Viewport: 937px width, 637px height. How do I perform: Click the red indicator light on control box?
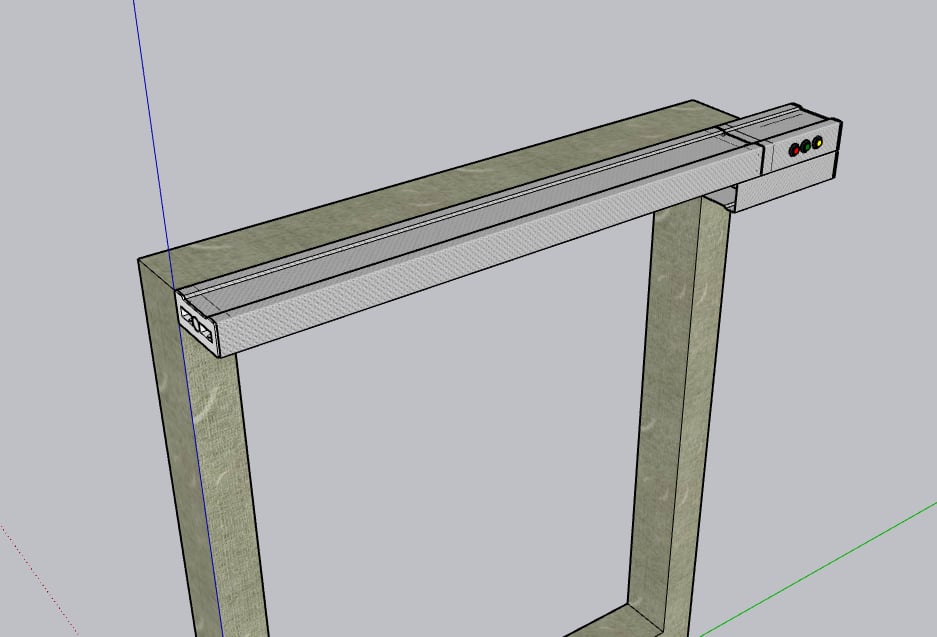(x=796, y=150)
